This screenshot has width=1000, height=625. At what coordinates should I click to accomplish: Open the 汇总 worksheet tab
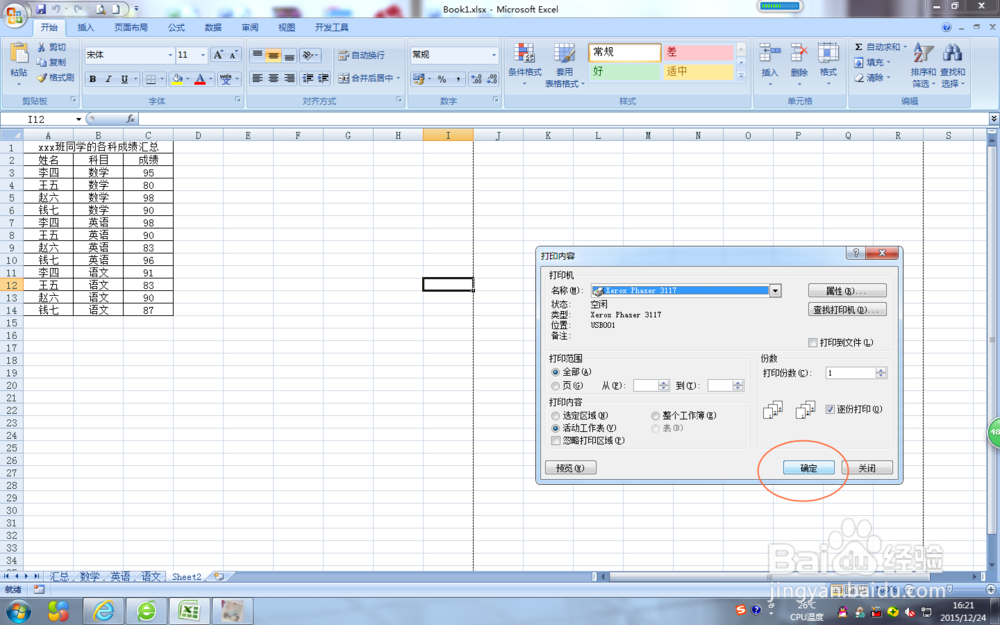click(x=59, y=577)
